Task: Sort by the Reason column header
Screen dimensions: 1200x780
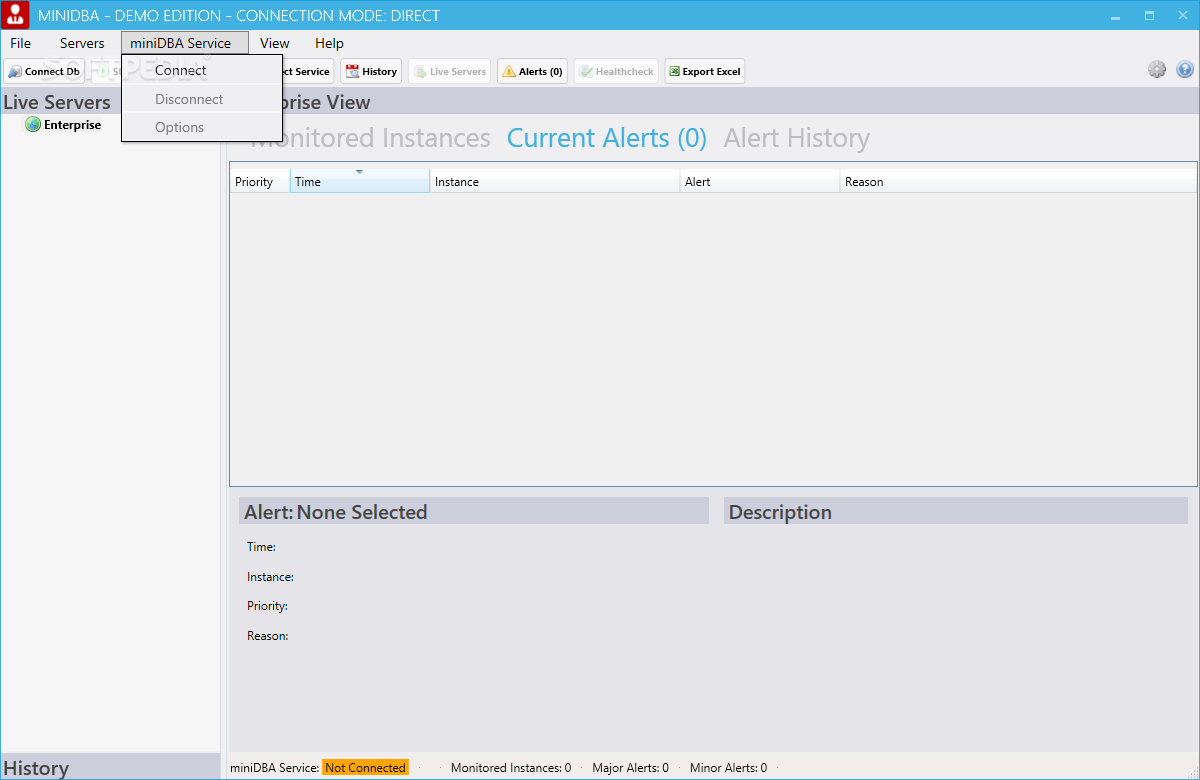Action: (x=1018, y=182)
